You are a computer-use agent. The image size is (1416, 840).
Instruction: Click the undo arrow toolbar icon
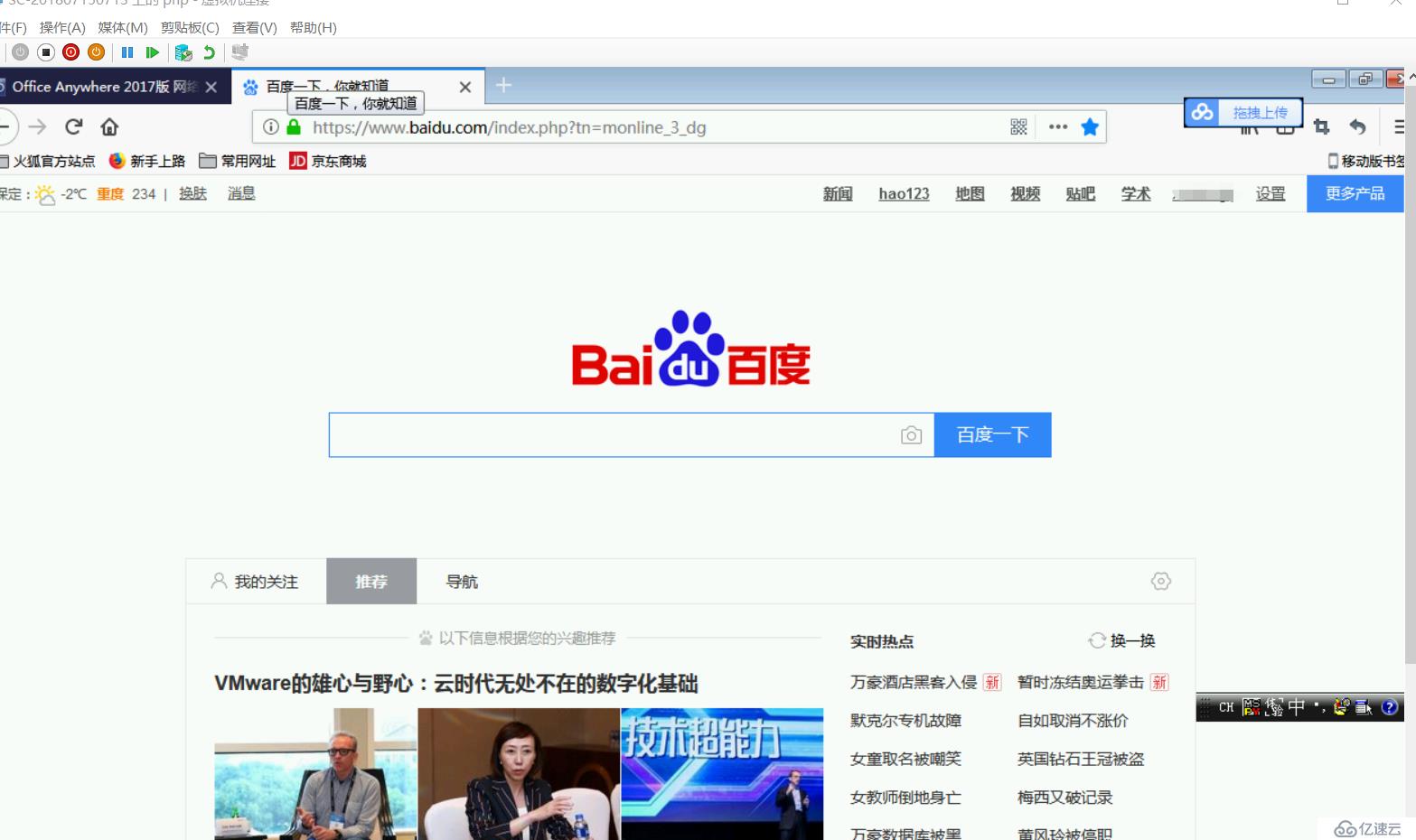click(x=1357, y=127)
